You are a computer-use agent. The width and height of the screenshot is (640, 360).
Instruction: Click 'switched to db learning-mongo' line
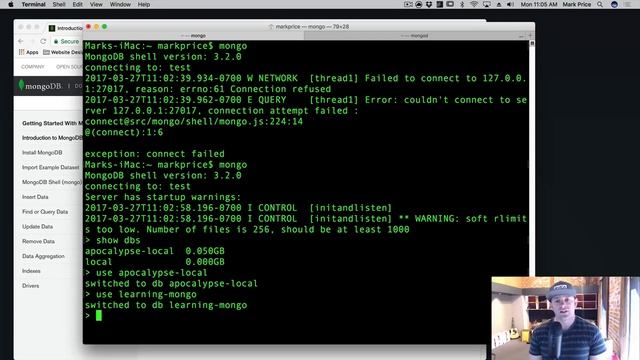tap(166, 305)
